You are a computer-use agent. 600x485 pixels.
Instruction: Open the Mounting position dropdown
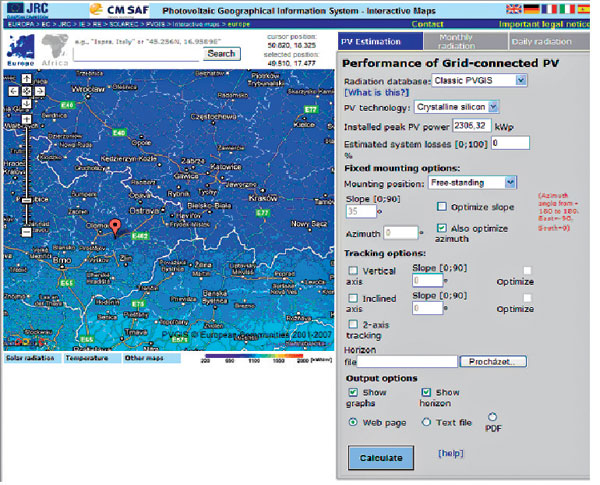click(x=473, y=183)
